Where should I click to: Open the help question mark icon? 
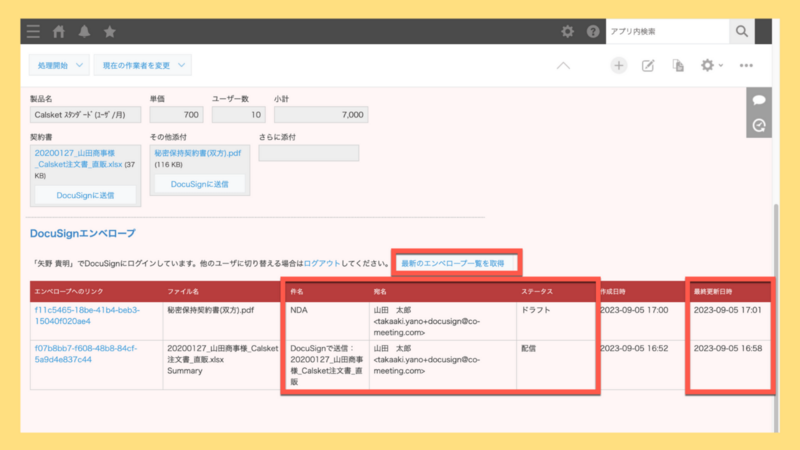point(593,32)
